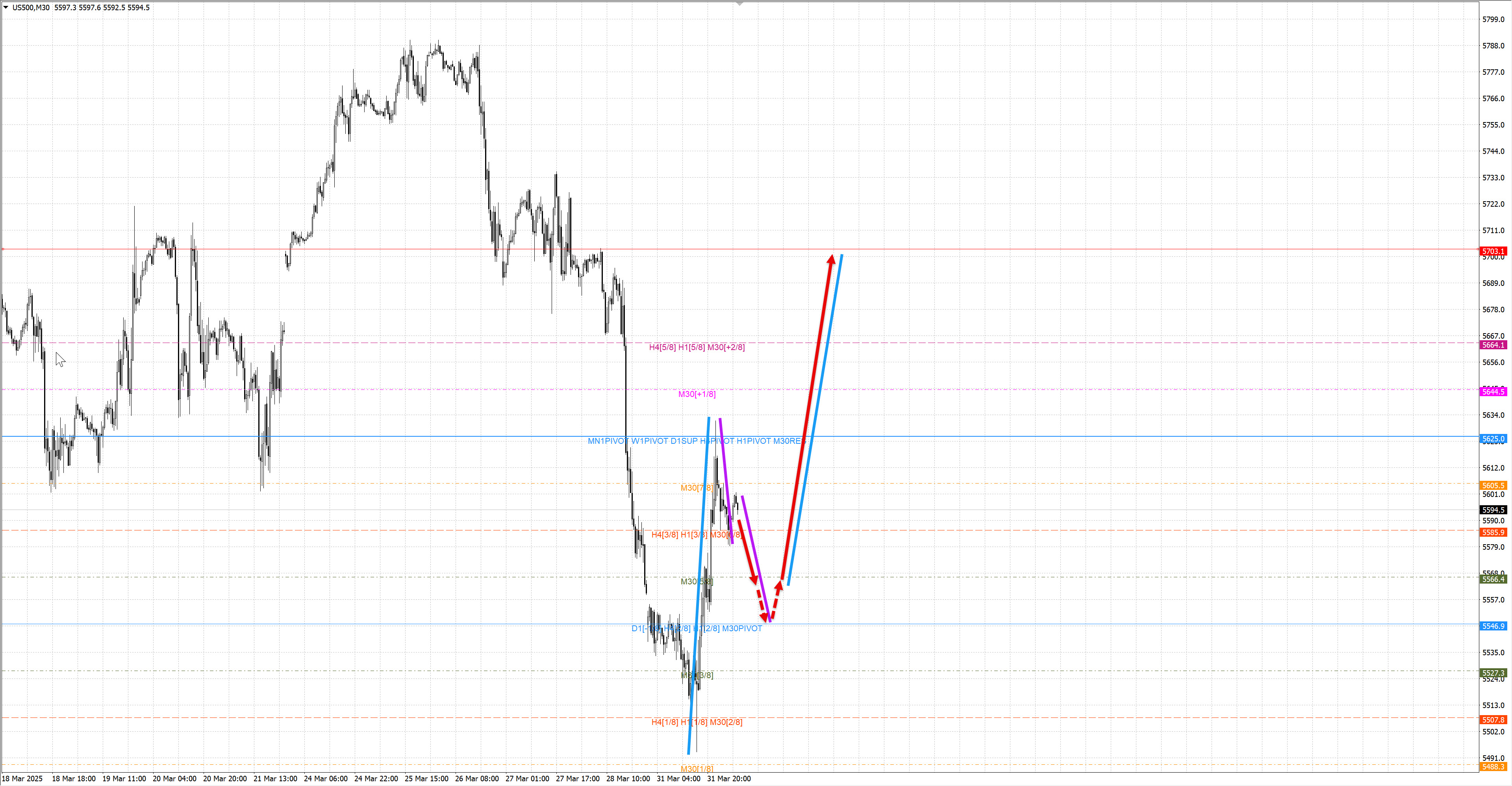Click the 24 Mar 22:00 time label
1512x786 pixels.
point(376,779)
